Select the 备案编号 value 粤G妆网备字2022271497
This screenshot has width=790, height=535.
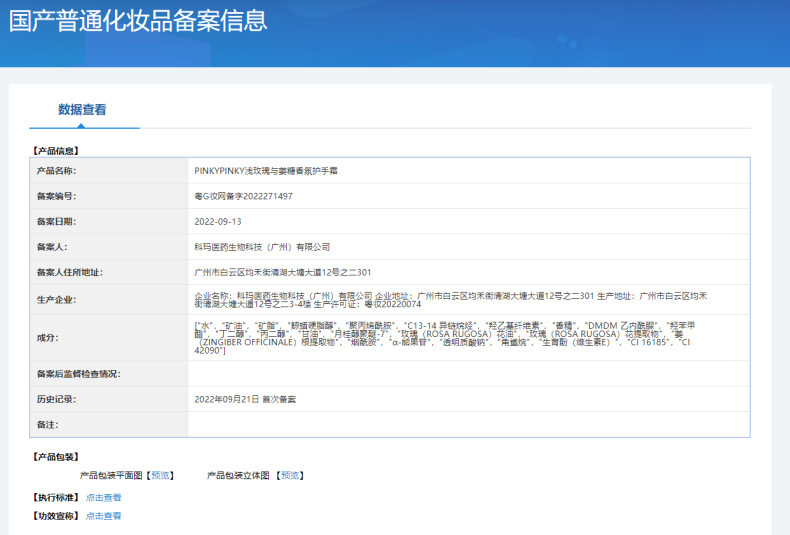pyautogui.click(x=243, y=196)
